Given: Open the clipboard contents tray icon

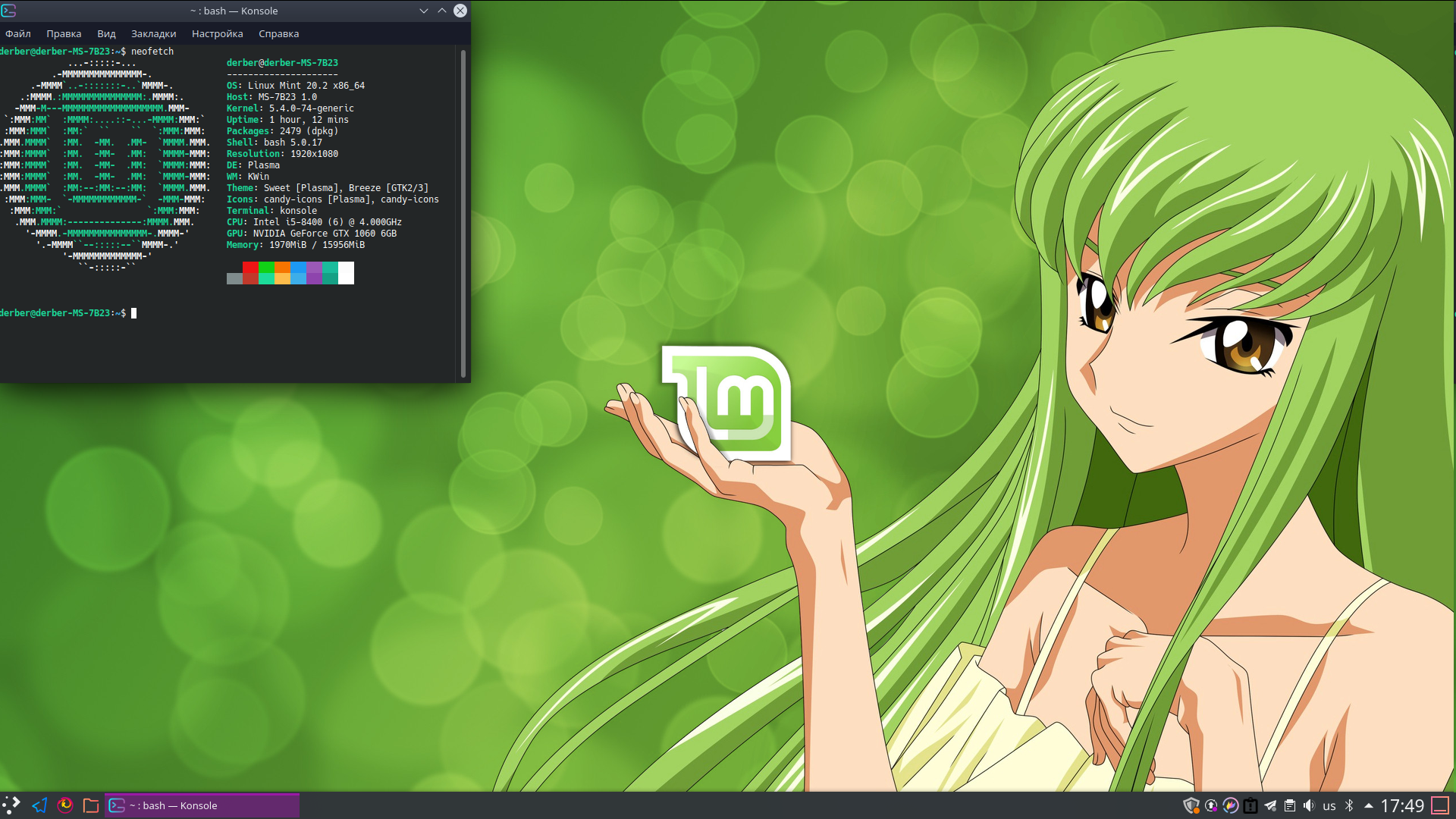Looking at the screenshot, I should [1290, 805].
